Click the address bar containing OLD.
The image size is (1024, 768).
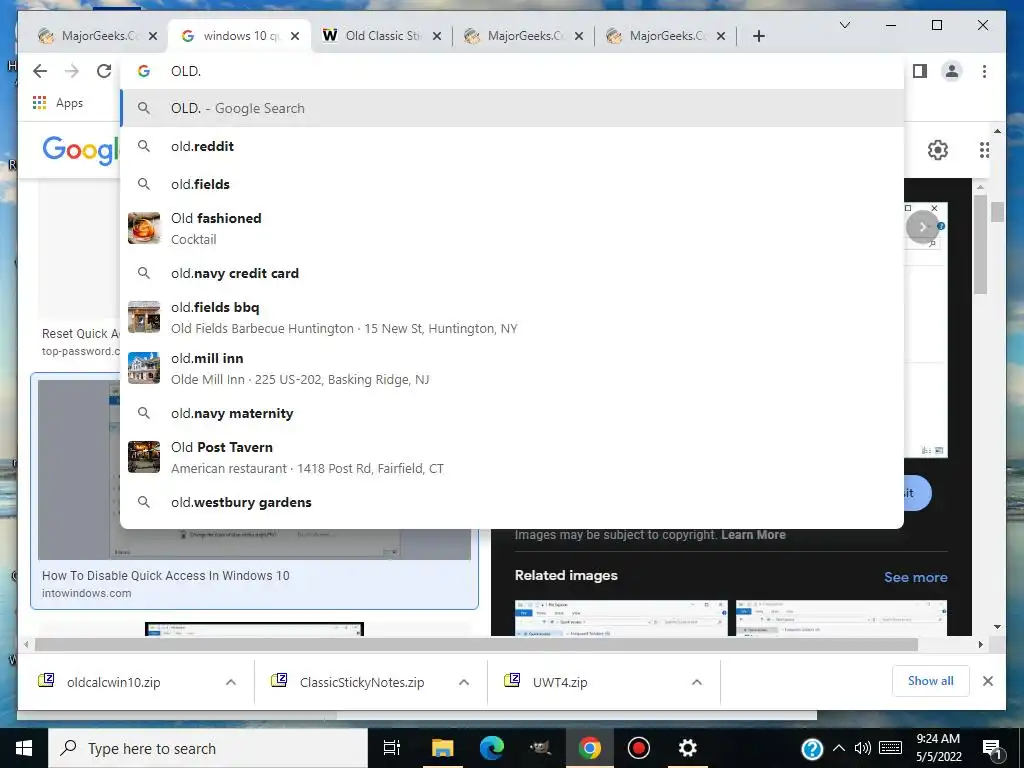(x=512, y=71)
